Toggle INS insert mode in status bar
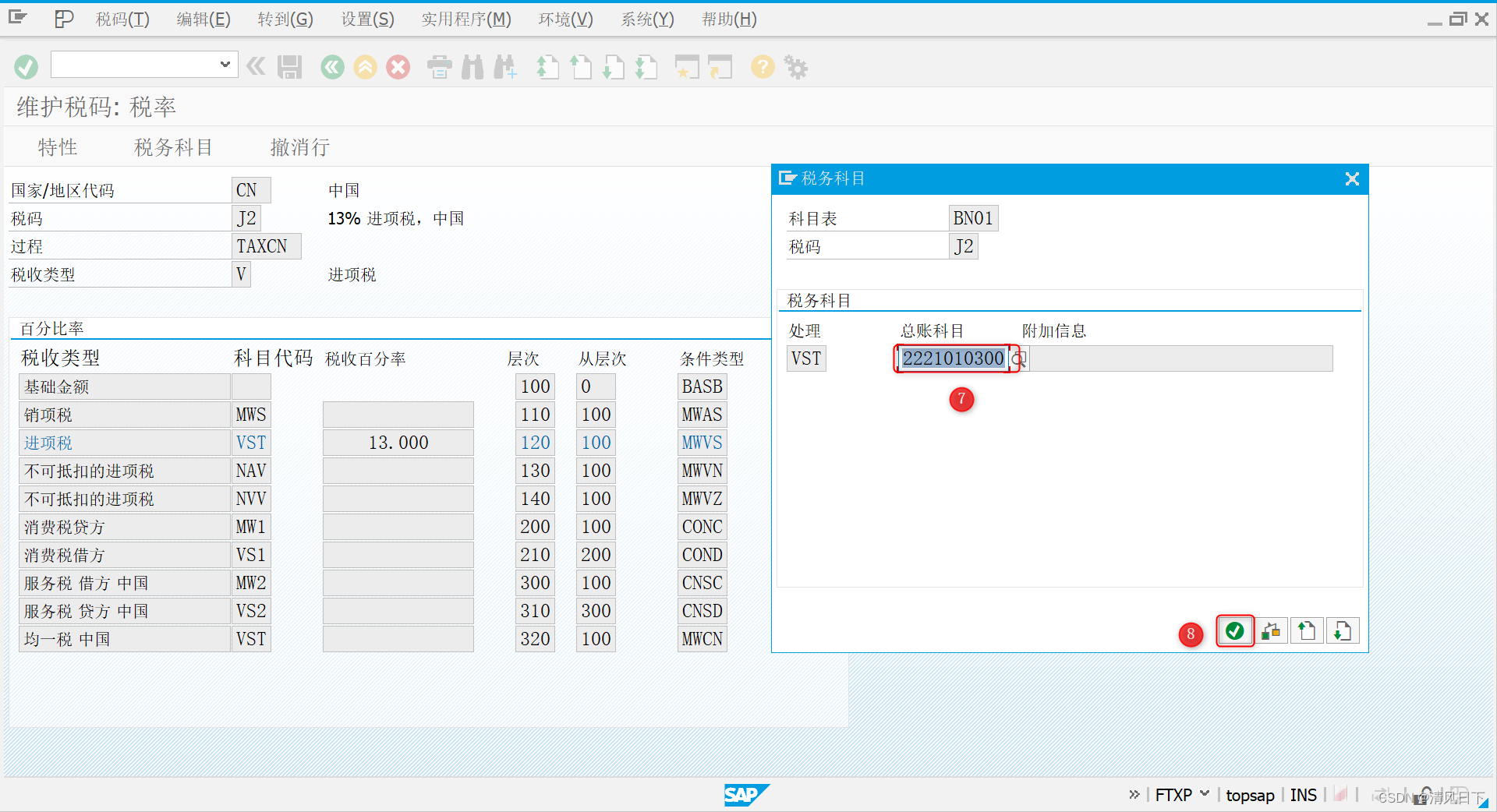Image resolution: width=1497 pixels, height=812 pixels. pos(1303,795)
